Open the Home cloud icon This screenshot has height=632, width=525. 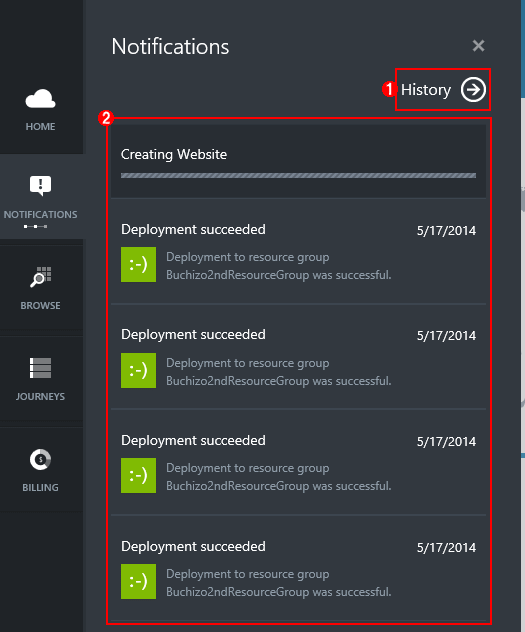[x=40, y=99]
